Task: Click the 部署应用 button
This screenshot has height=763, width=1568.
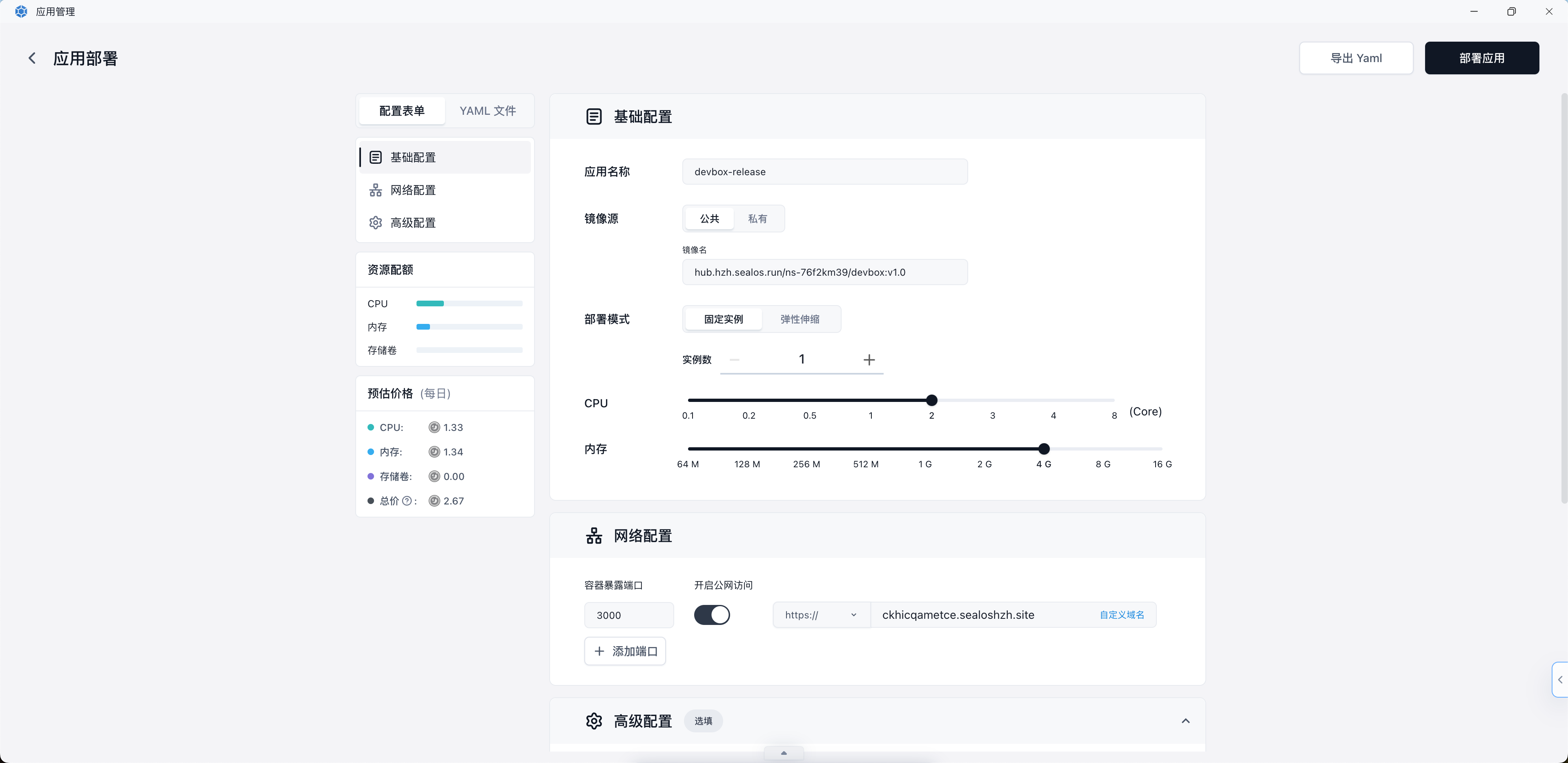Action: pyautogui.click(x=1481, y=58)
